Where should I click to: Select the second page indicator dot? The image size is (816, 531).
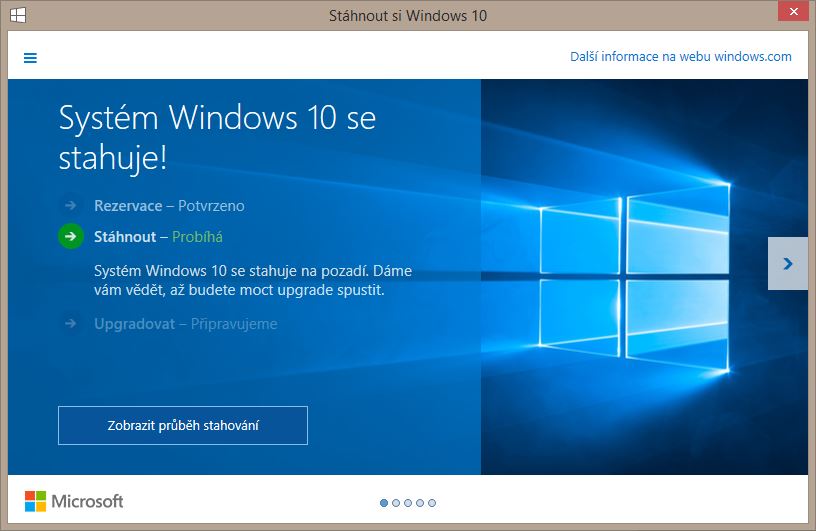(x=396, y=503)
